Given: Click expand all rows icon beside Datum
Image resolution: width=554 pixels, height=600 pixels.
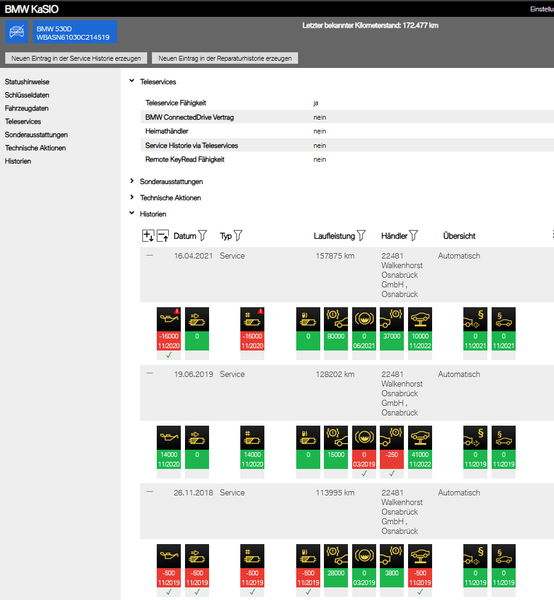Looking at the screenshot, I should (x=148, y=236).
